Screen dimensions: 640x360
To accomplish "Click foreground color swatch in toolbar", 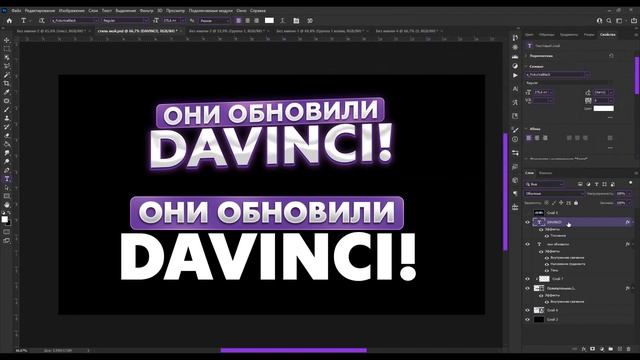I will [4, 219].
